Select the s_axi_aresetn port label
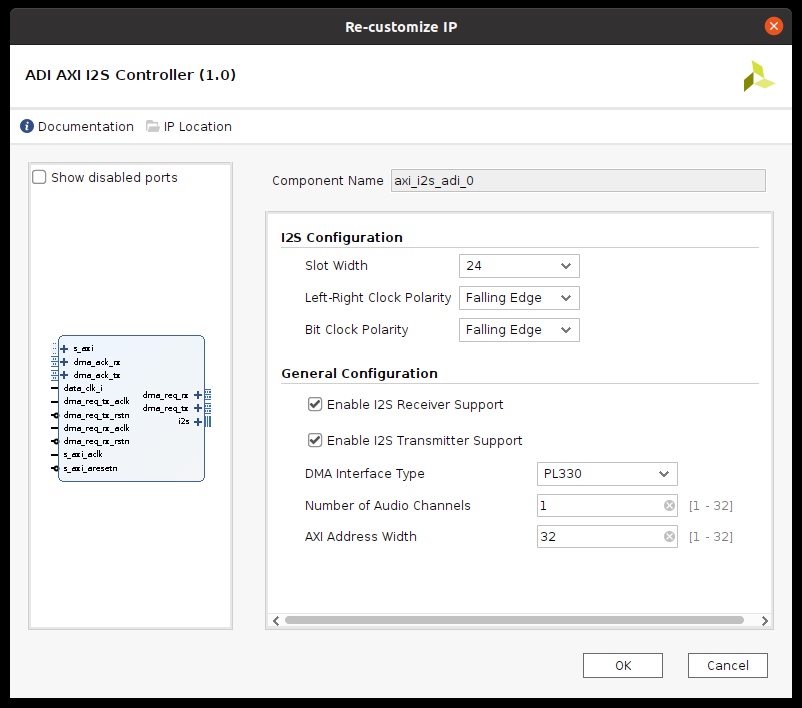This screenshot has width=802, height=708. pos(91,468)
